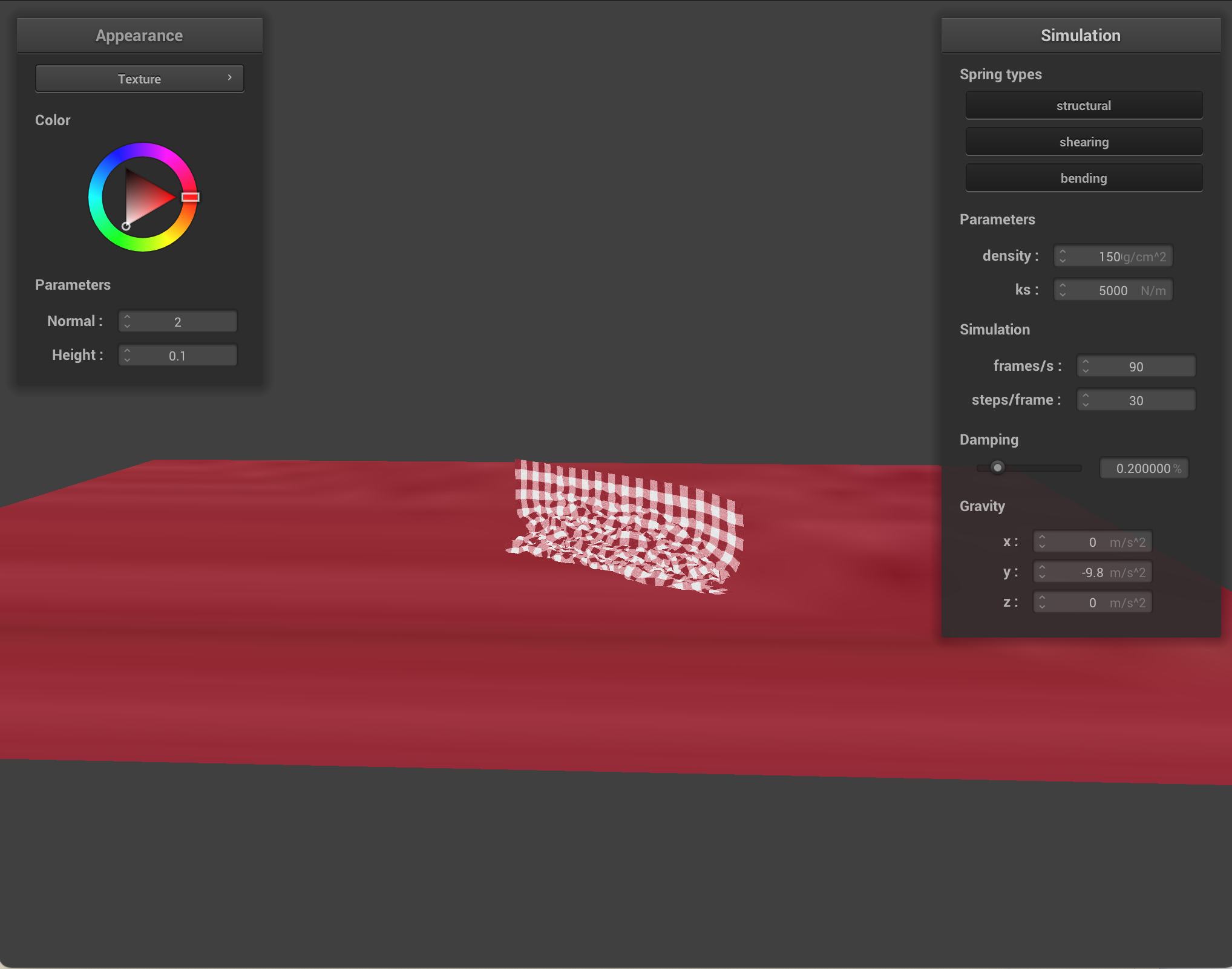
Task: Click the Height value field
Action: click(x=178, y=355)
